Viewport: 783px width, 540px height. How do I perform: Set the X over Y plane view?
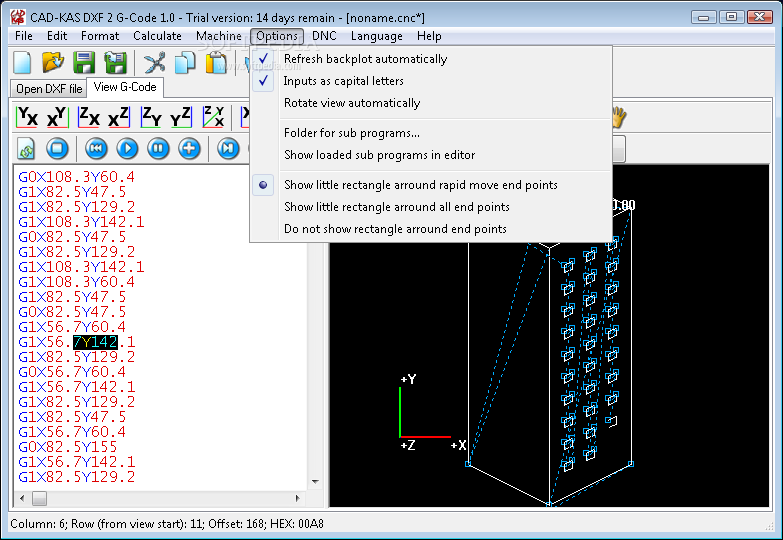point(57,117)
